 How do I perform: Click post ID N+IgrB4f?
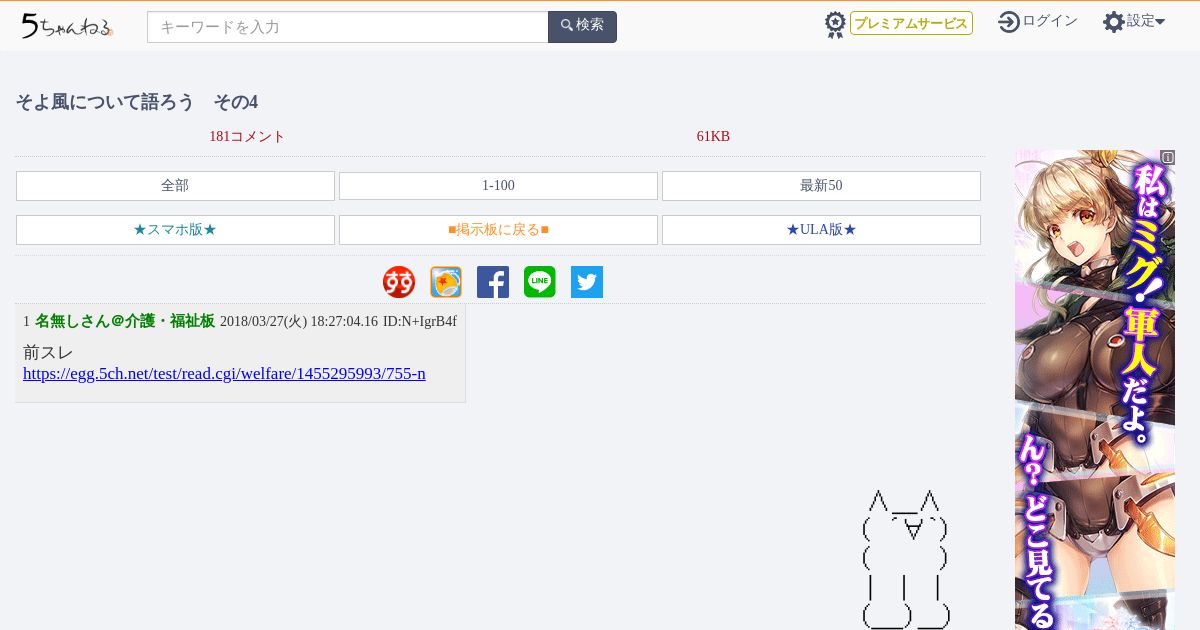[420, 321]
